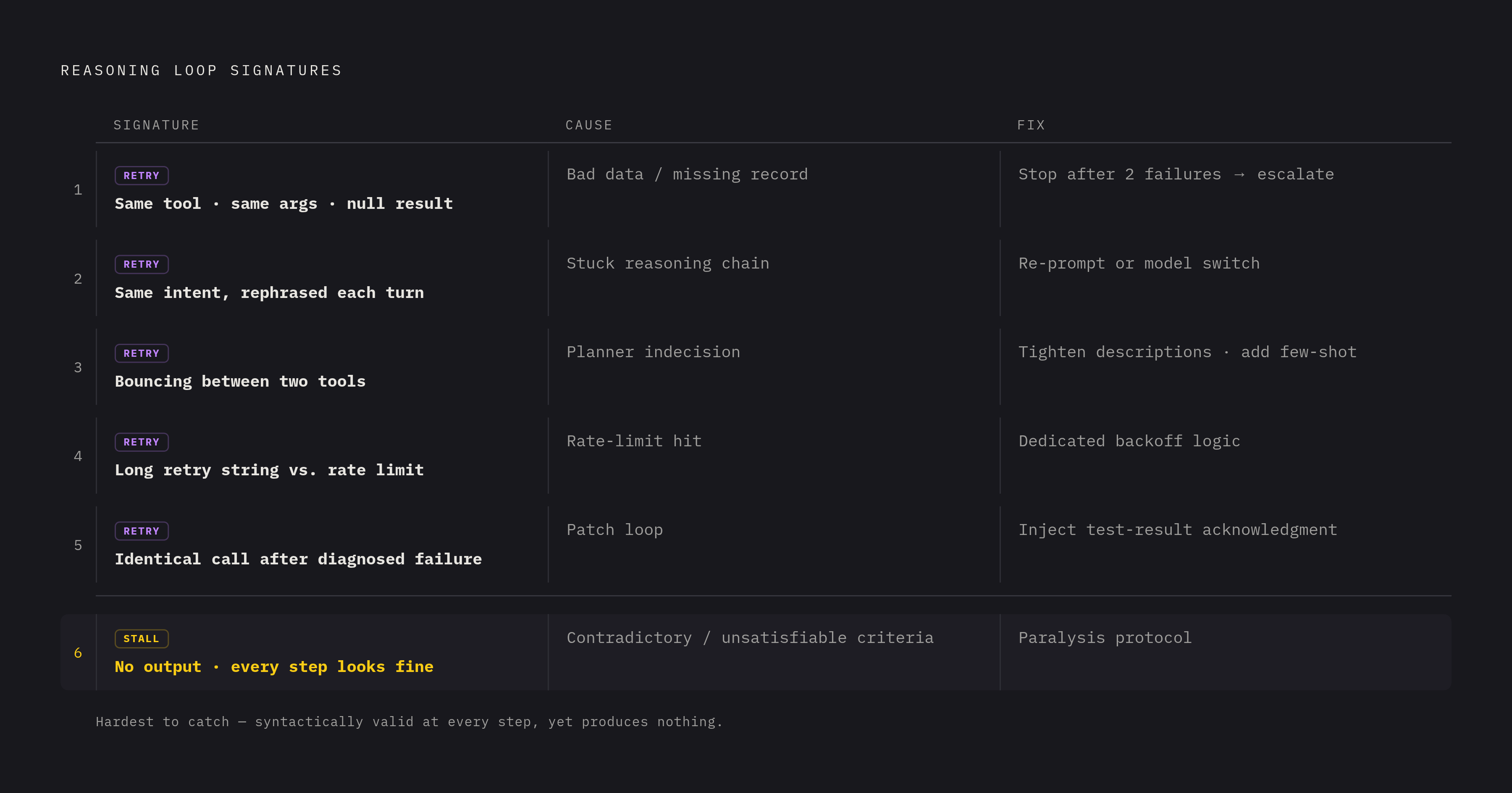Image resolution: width=1512 pixels, height=793 pixels.
Task: Click 'Dedicated backoff logic' fix text
Action: tap(1129, 441)
